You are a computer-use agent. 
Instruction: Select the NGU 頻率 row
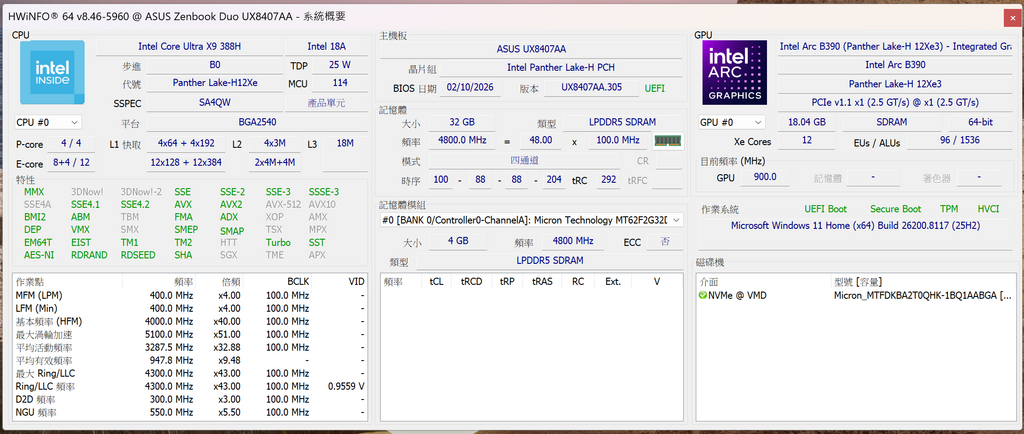coord(189,412)
